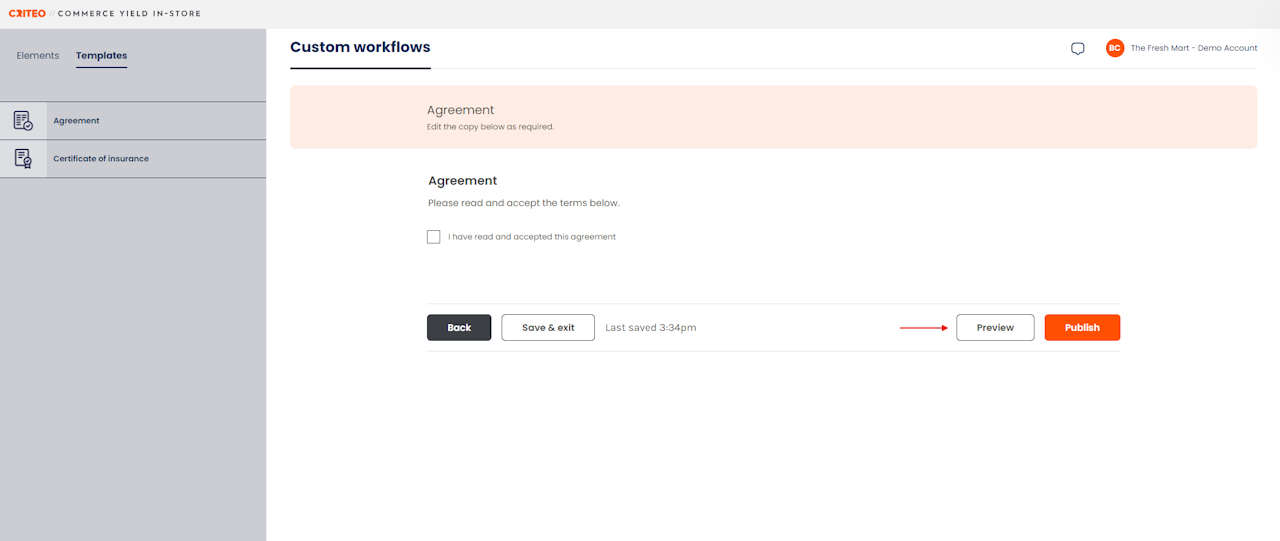
Task: Open the chat message icon
Action: 1077,48
